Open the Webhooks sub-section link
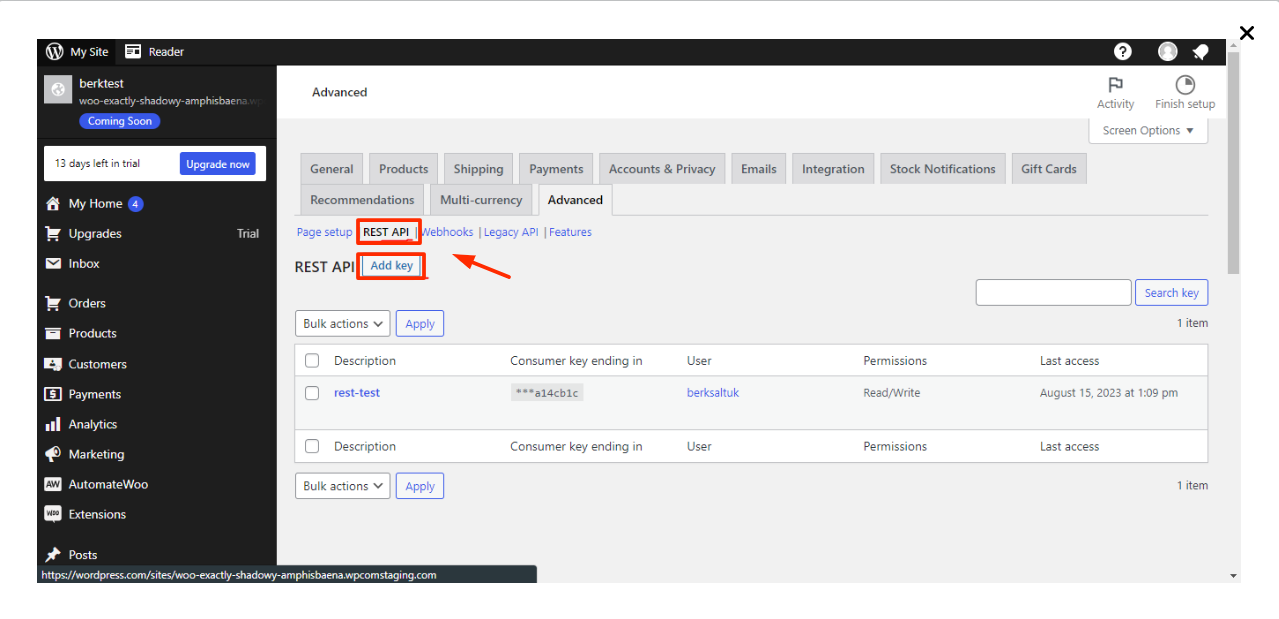The height and width of the screenshot is (619, 1279). (x=447, y=232)
